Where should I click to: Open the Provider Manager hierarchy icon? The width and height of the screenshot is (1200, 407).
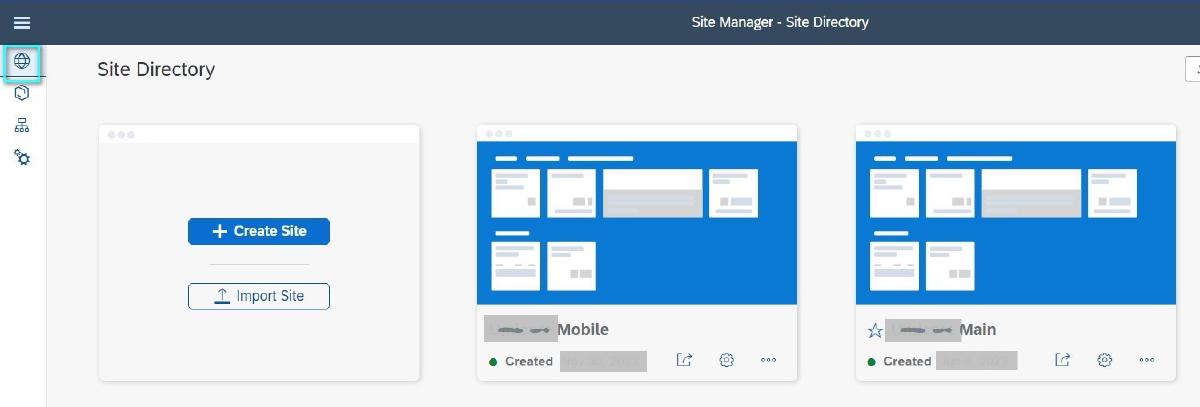[x=22, y=125]
